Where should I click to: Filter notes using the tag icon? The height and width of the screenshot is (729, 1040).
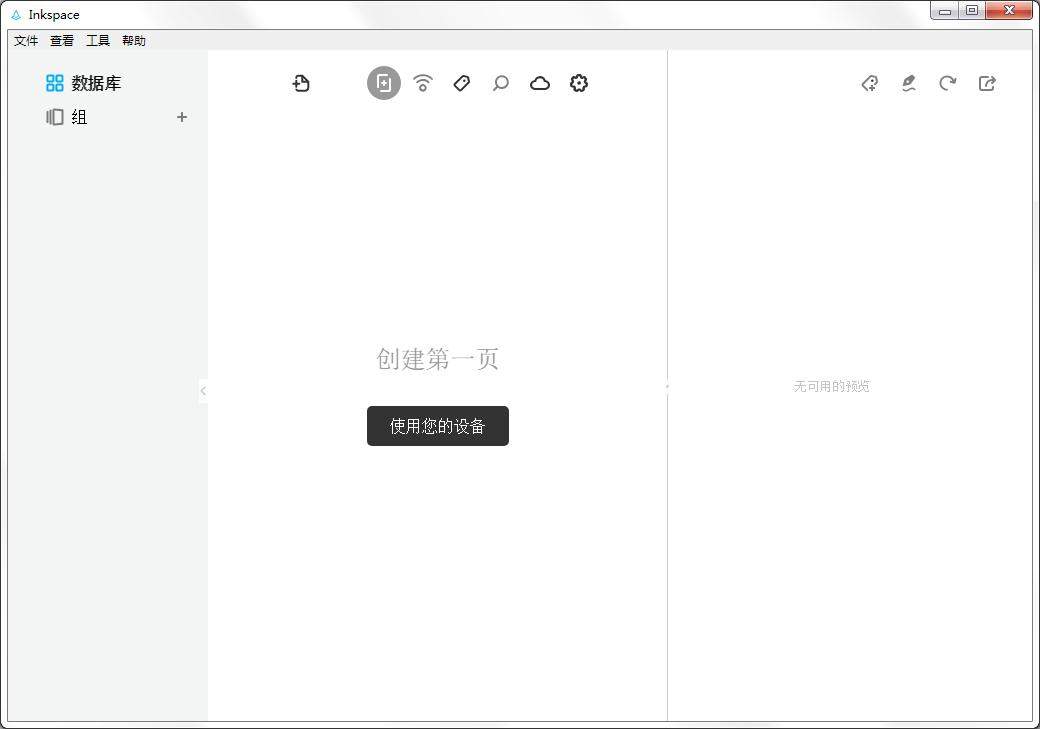pyautogui.click(x=461, y=83)
